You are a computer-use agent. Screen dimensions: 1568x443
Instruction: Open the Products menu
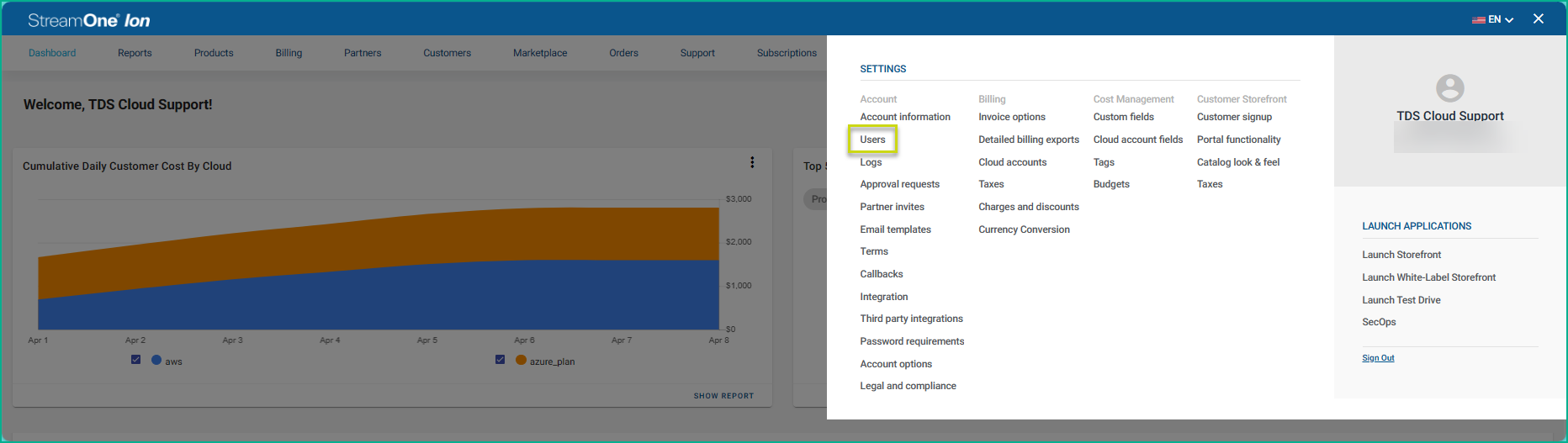(x=214, y=53)
